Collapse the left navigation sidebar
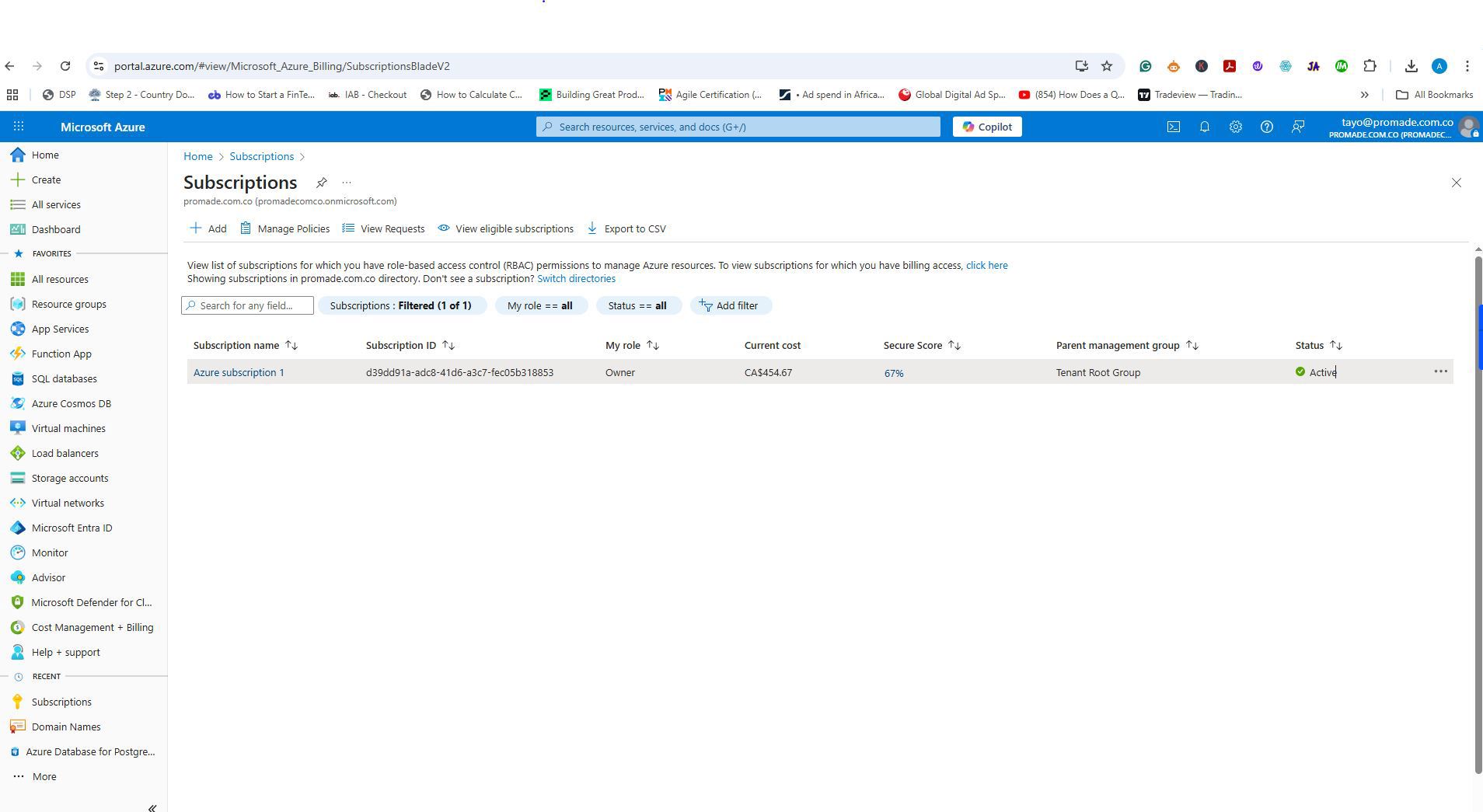The height and width of the screenshot is (812, 1483). tap(152, 807)
